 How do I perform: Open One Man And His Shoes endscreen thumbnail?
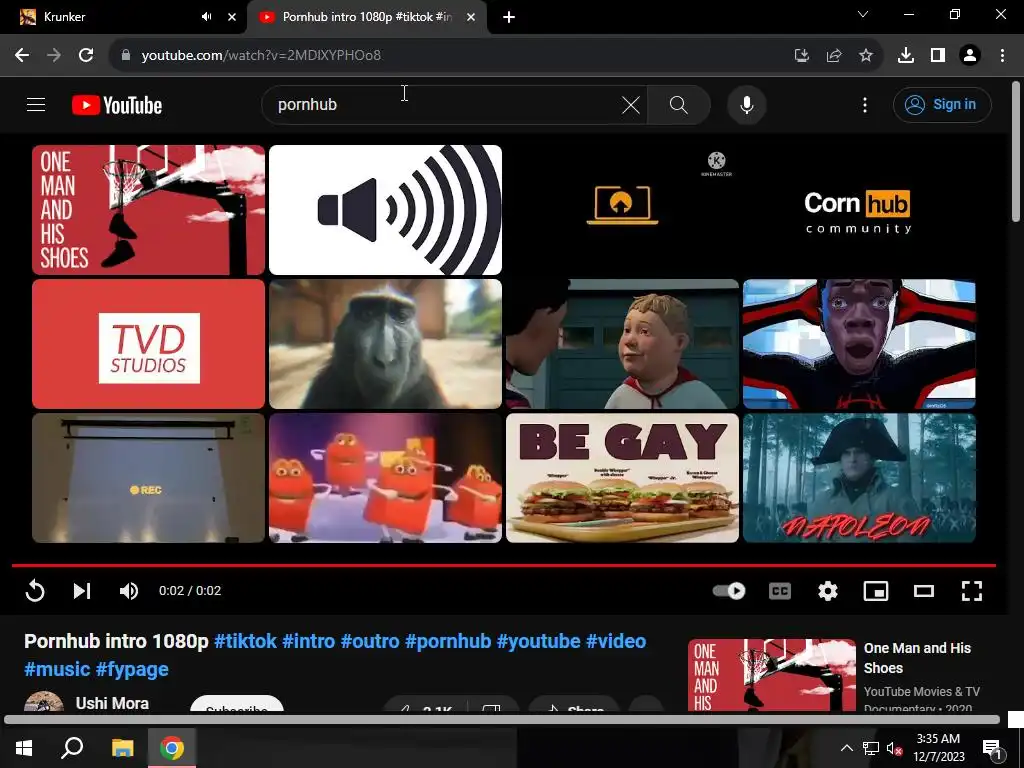point(148,210)
